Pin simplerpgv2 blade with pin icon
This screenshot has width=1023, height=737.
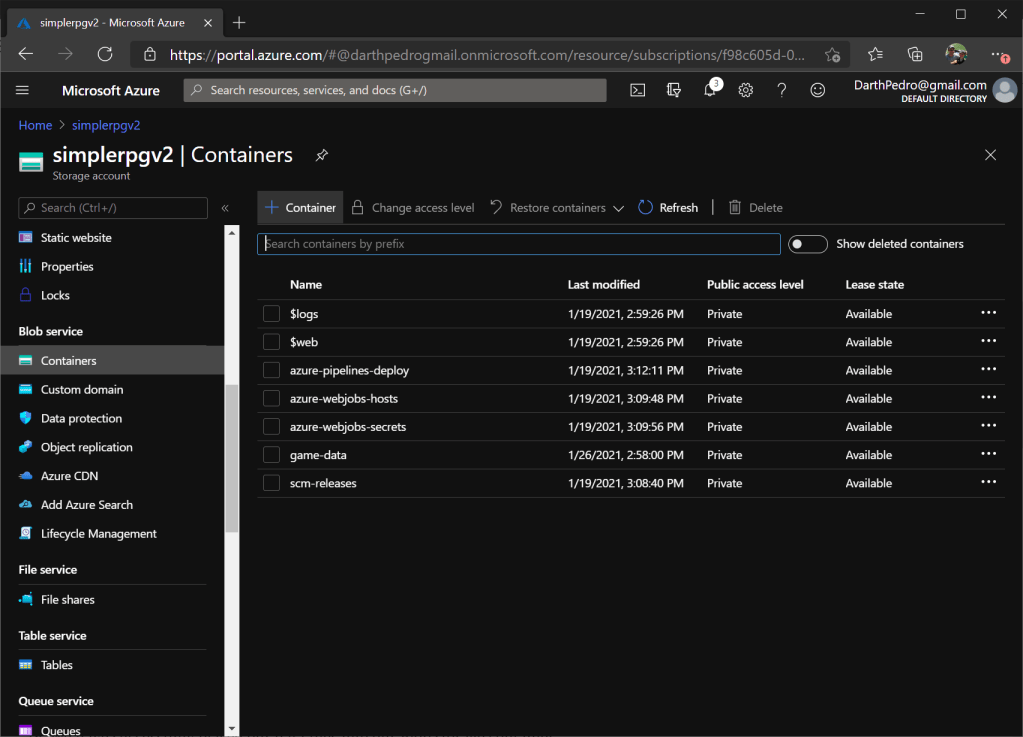(321, 156)
